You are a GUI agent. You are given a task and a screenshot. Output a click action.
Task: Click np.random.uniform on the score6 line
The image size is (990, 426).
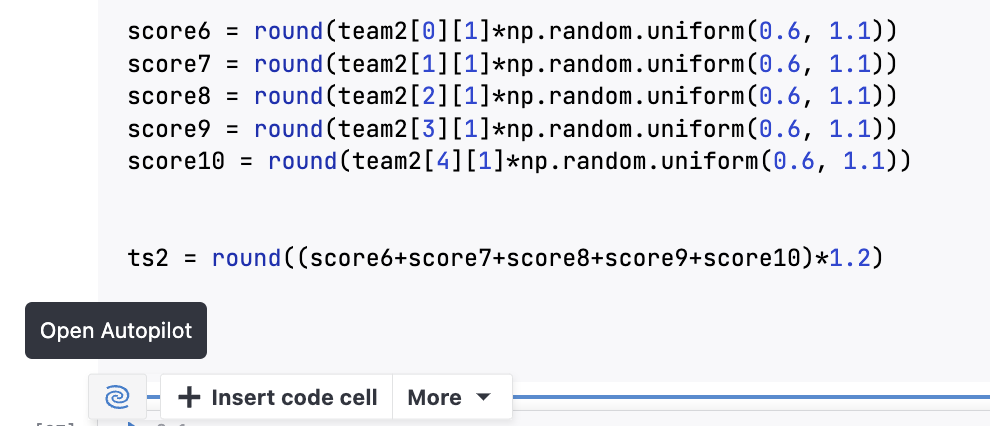pyautogui.click(x=626, y=31)
